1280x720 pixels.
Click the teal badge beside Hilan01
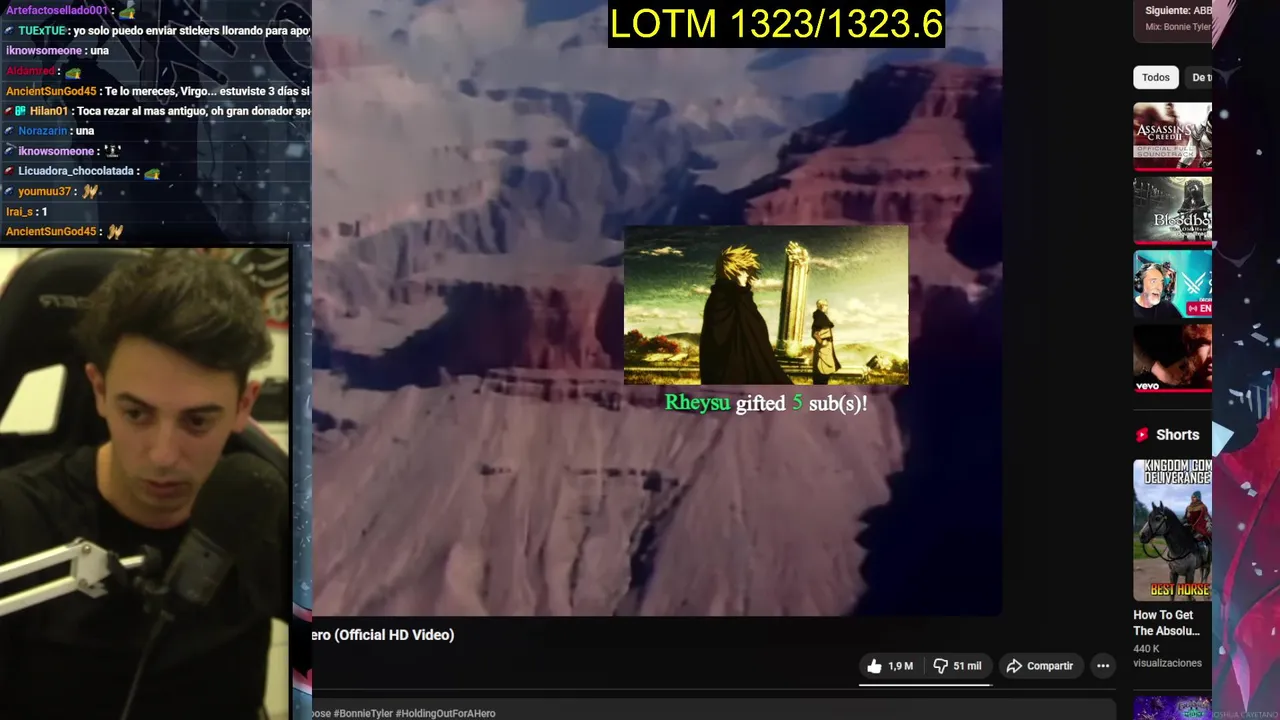tap(21, 111)
